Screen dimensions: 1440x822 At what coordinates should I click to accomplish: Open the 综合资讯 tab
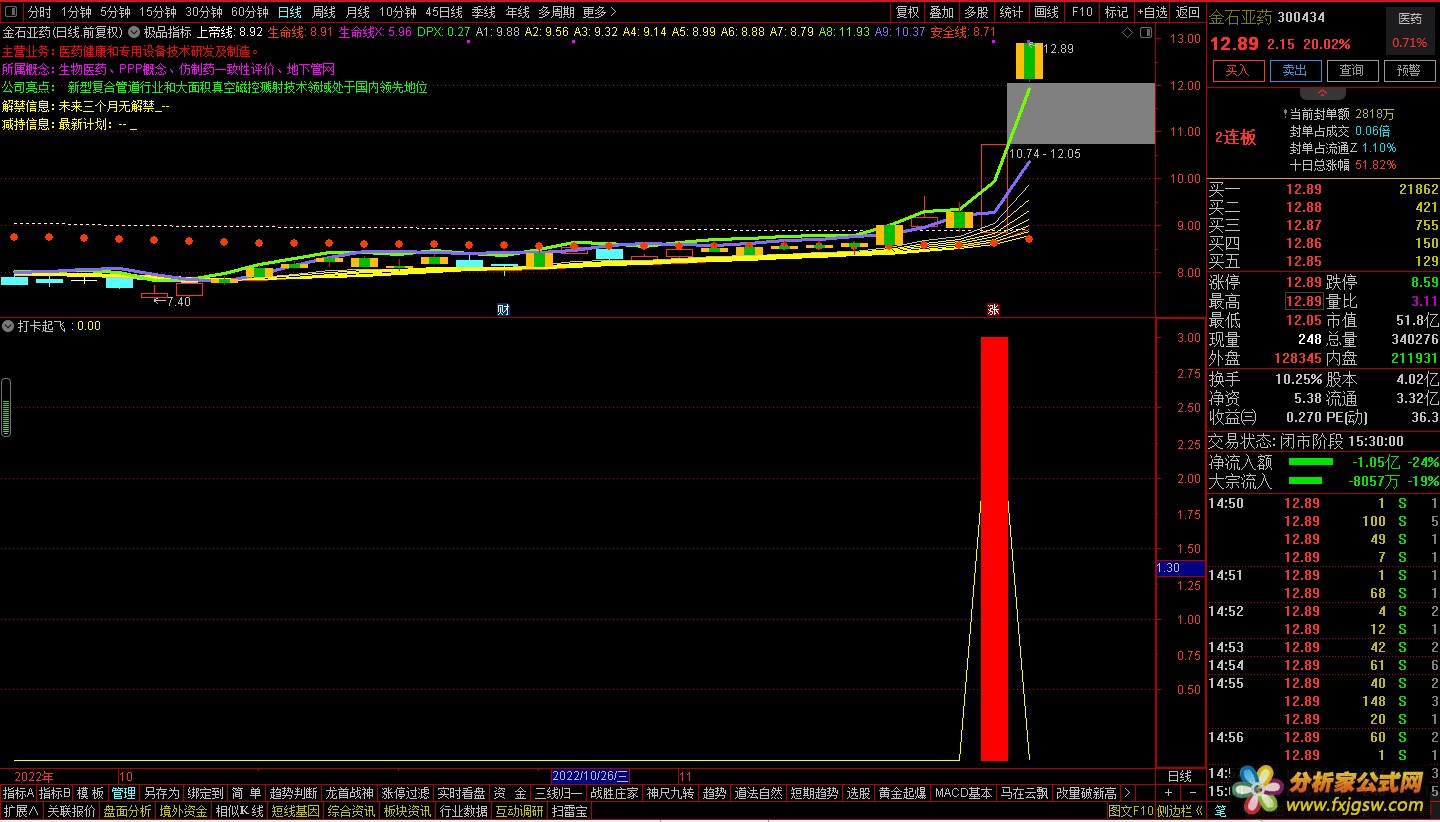click(352, 811)
